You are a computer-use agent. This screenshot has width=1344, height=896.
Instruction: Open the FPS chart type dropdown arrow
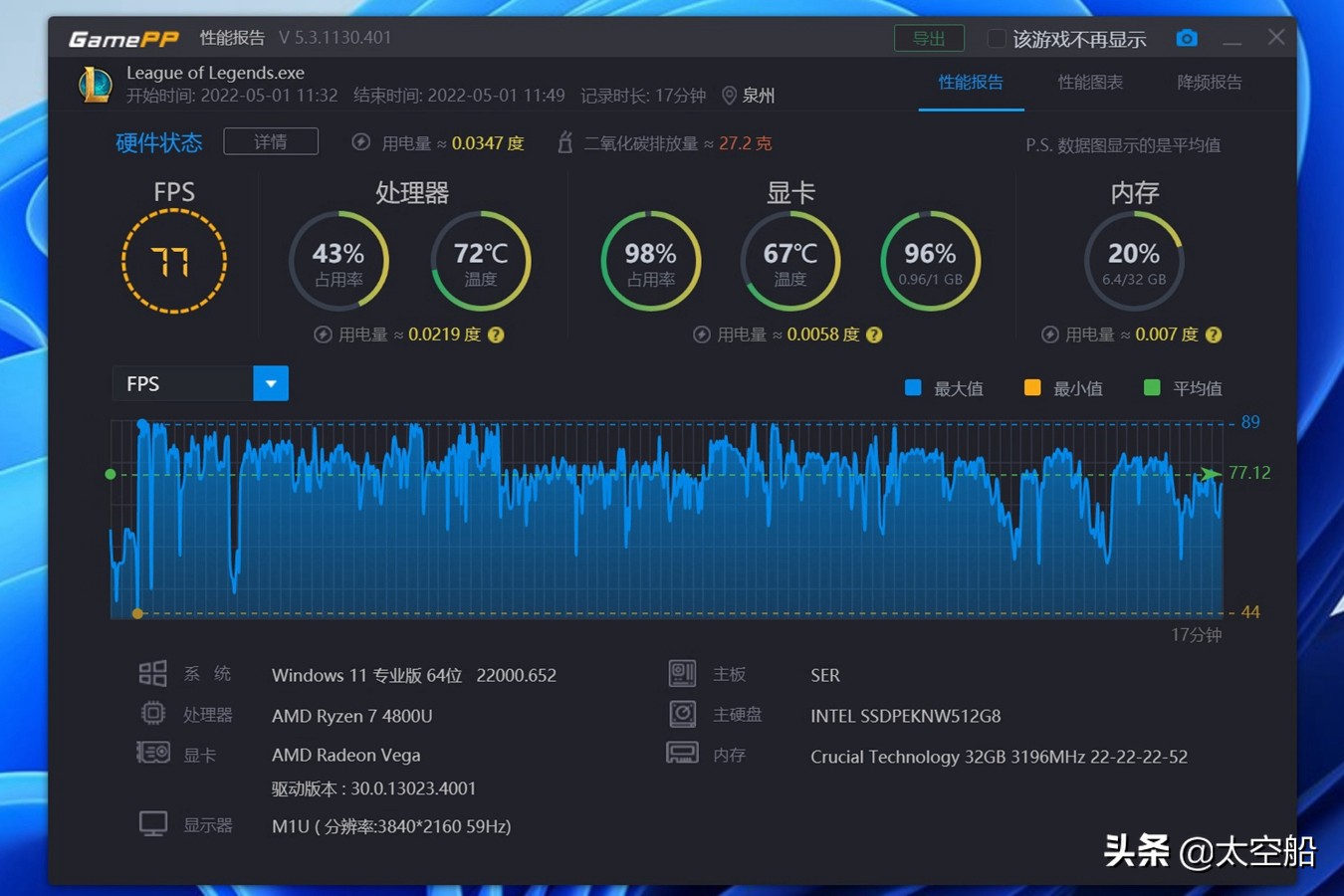click(271, 383)
